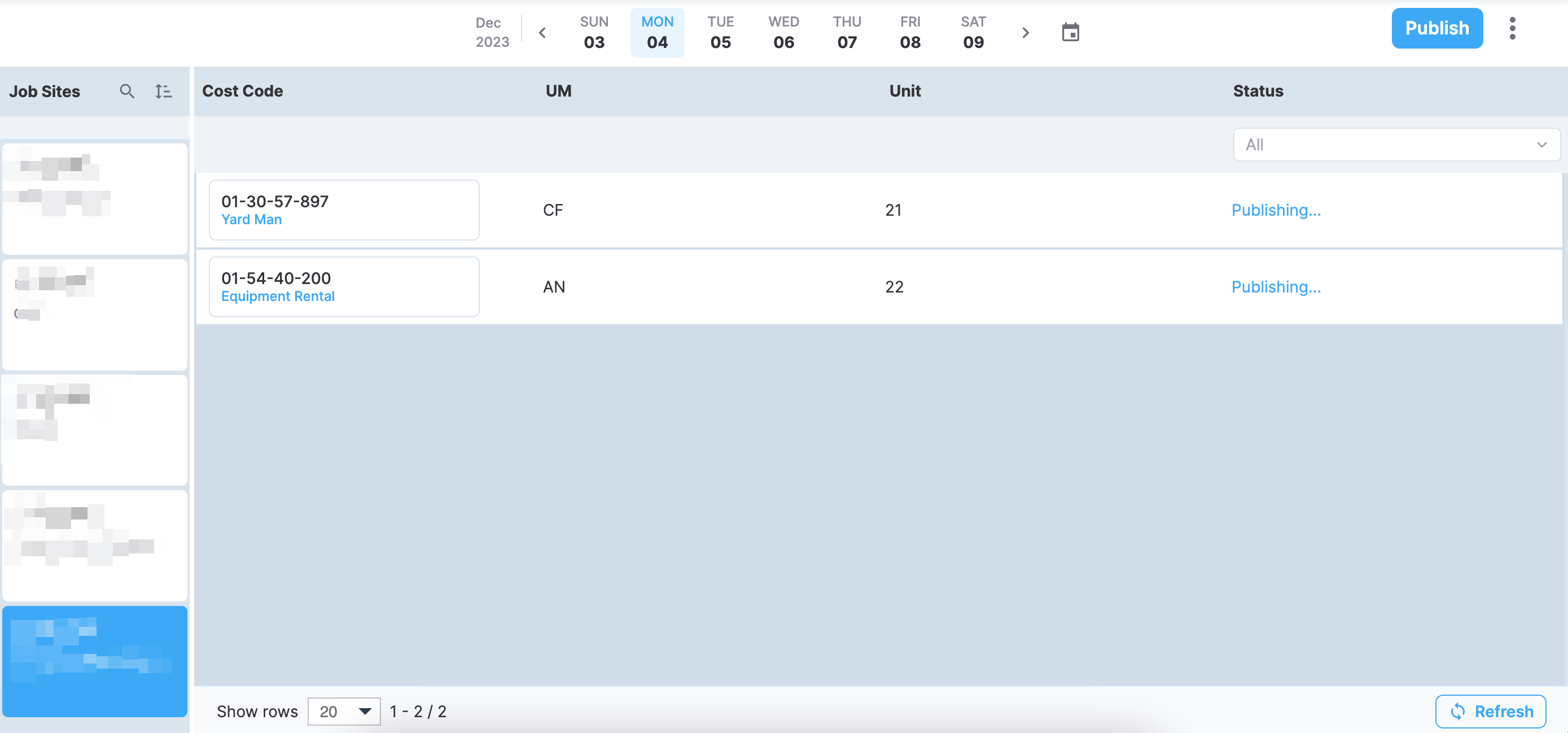
Task: Click the Job Sites panel heading
Action: [x=45, y=91]
